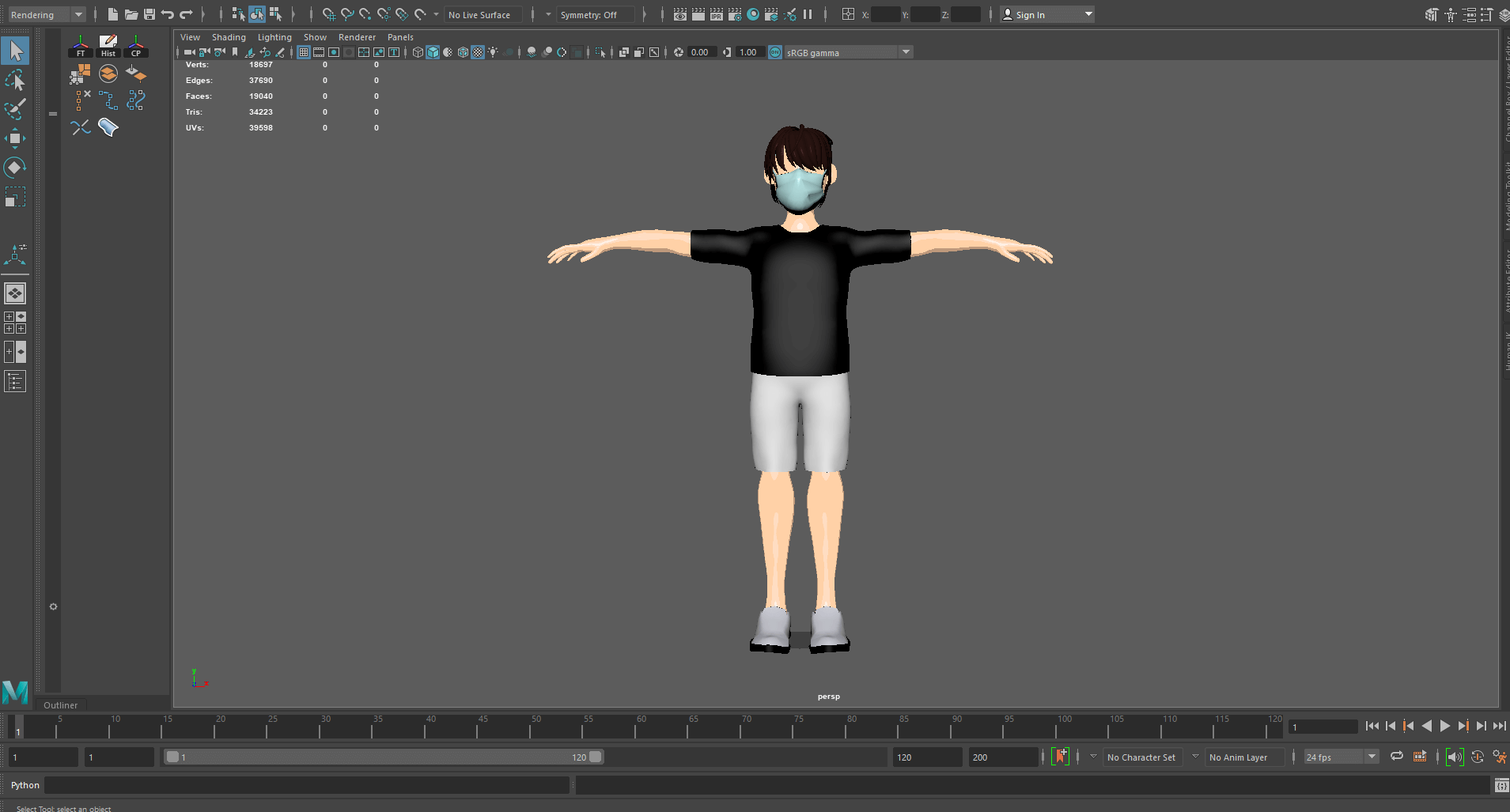
Task: Toggle smooth shade all in viewport
Action: (x=433, y=52)
